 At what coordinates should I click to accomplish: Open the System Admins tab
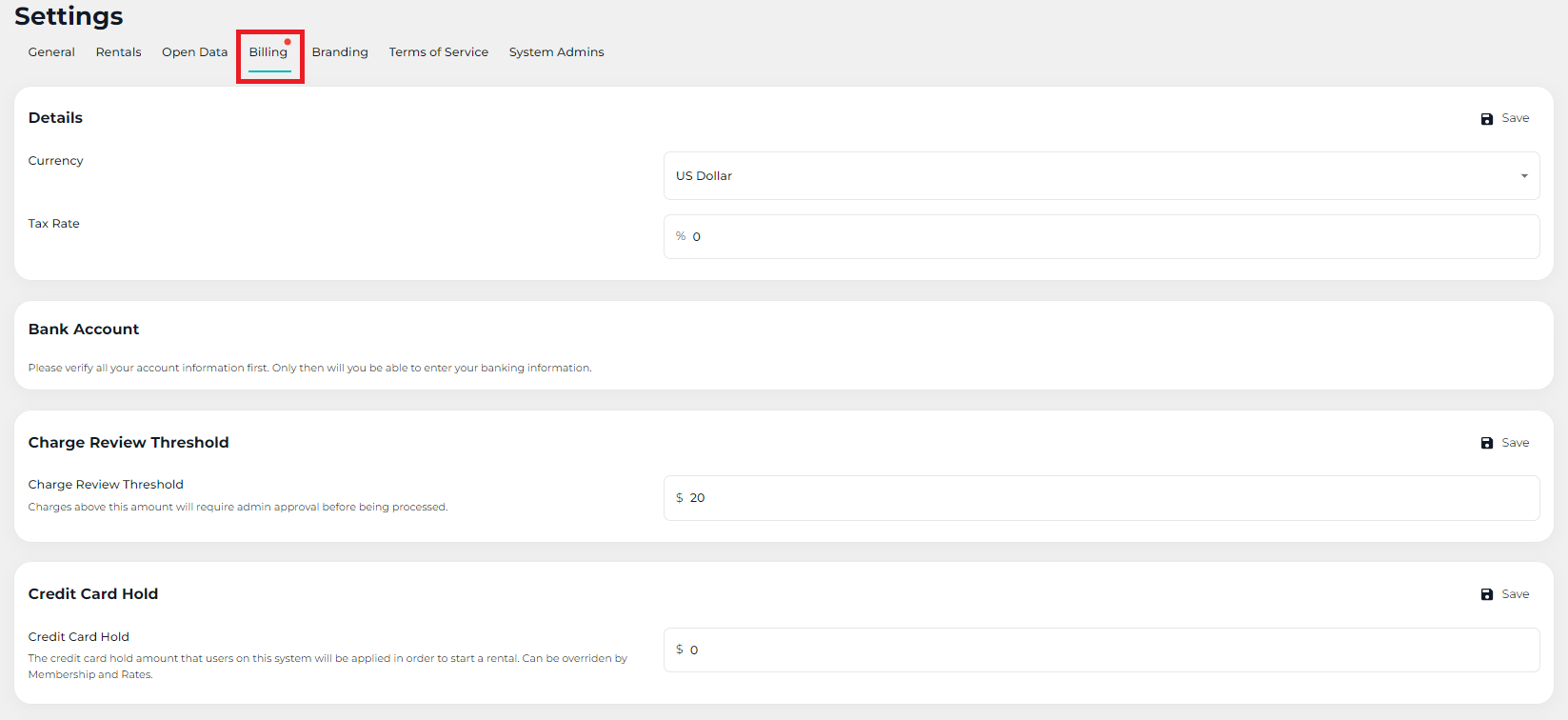point(556,52)
